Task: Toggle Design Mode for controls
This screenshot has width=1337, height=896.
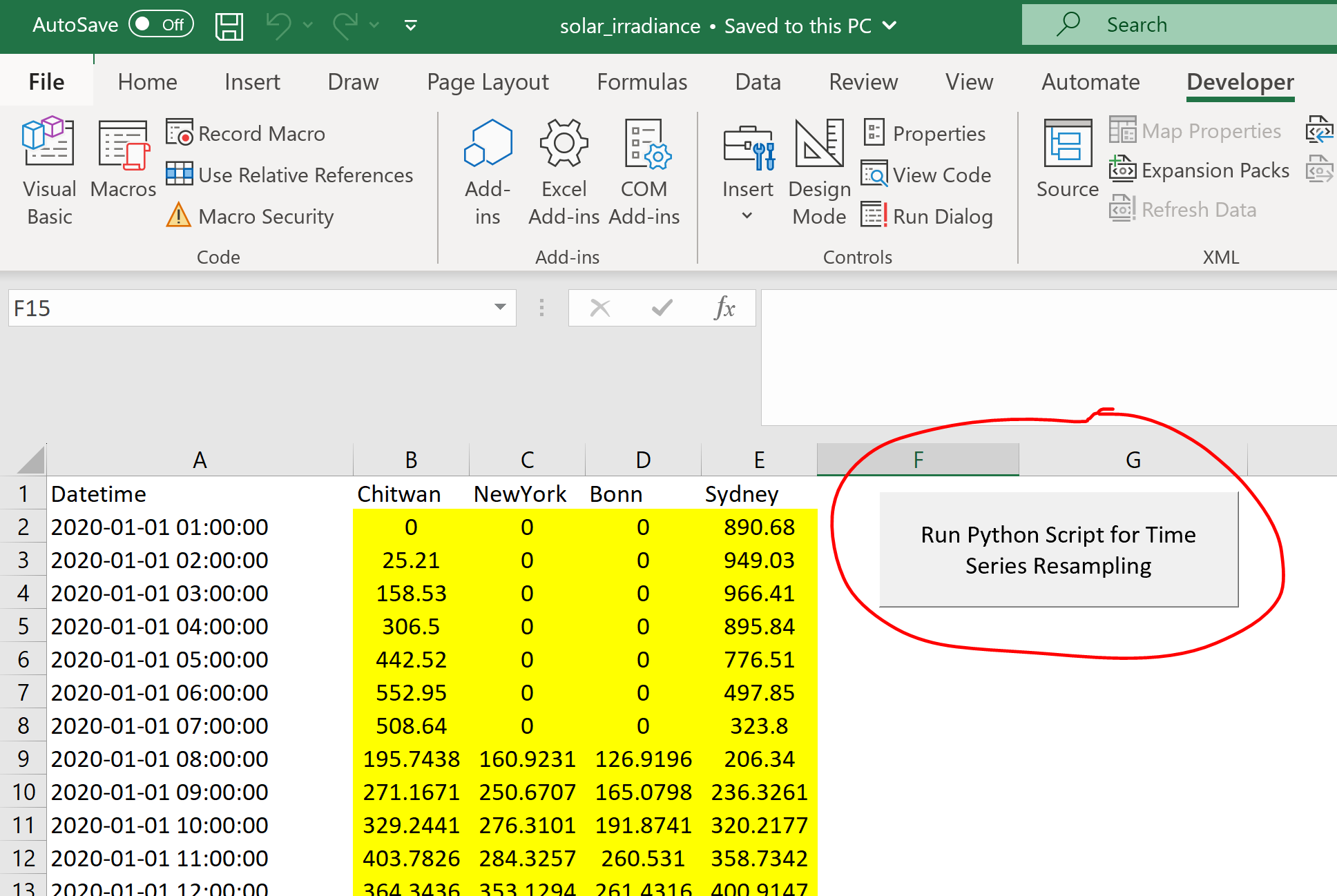Action: tap(819, 171)
